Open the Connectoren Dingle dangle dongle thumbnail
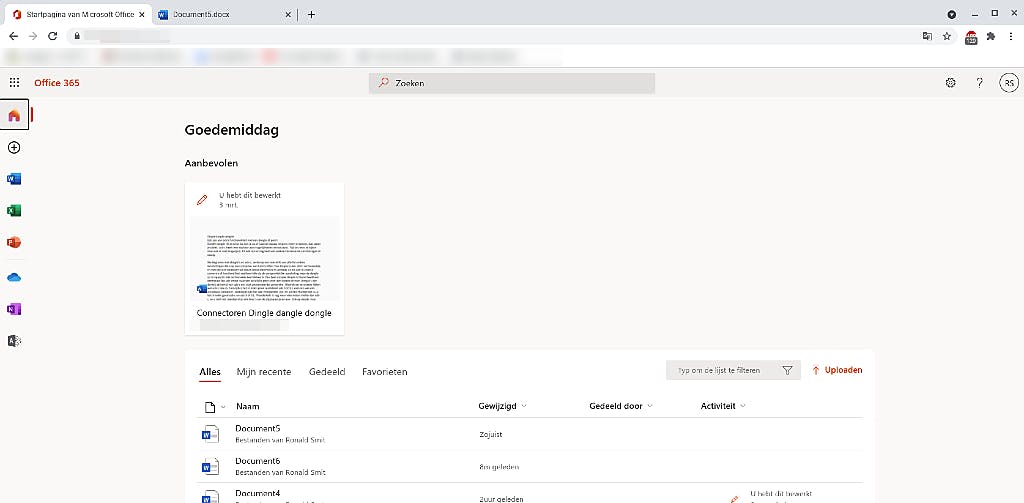The height and width of the screenshot is (503, 1024). tap(264, 259)
